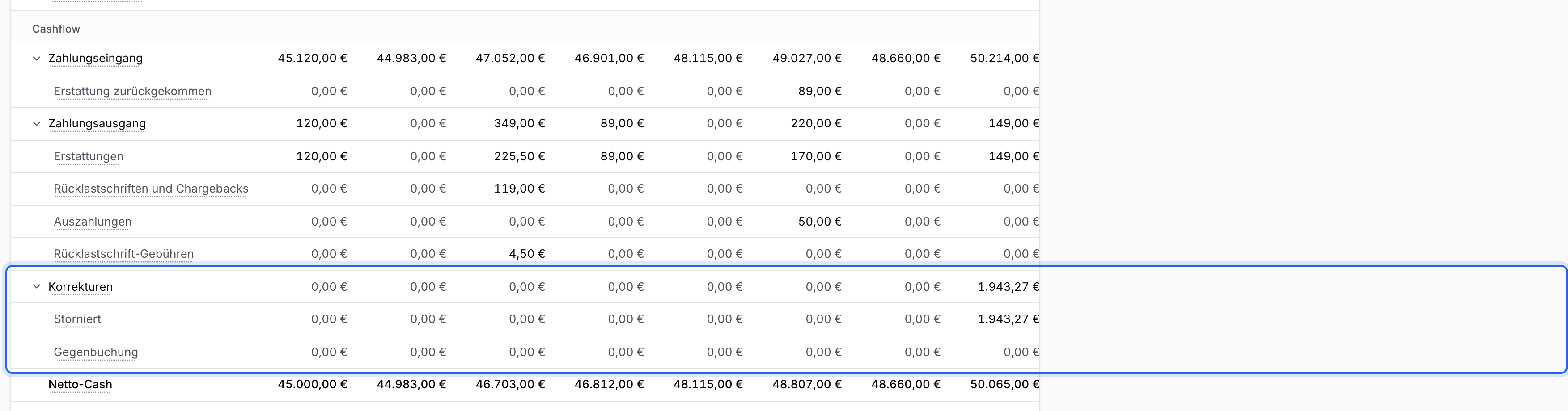Click the 50.214,00 € Zahlungseingang cell
Image resolution: width=1568 pixels, height=411 pixels.
(1005, 59)
